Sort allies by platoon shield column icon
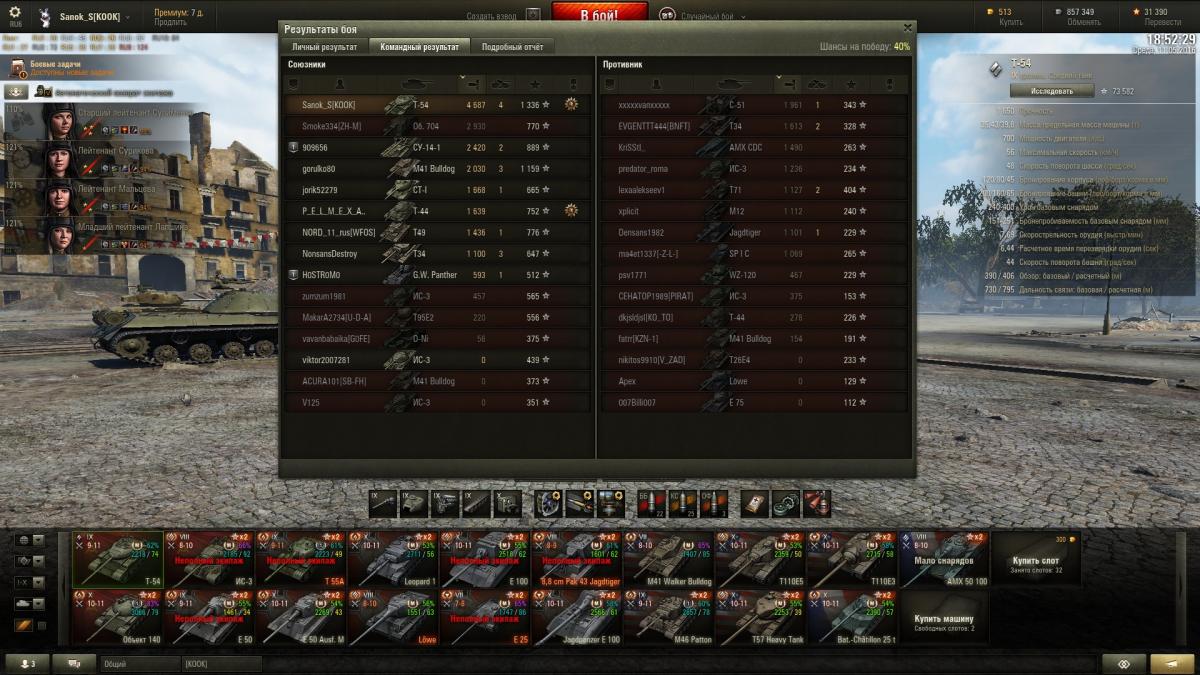Image resolution: width=1200 pixels, height=675 pixels. 294,85
